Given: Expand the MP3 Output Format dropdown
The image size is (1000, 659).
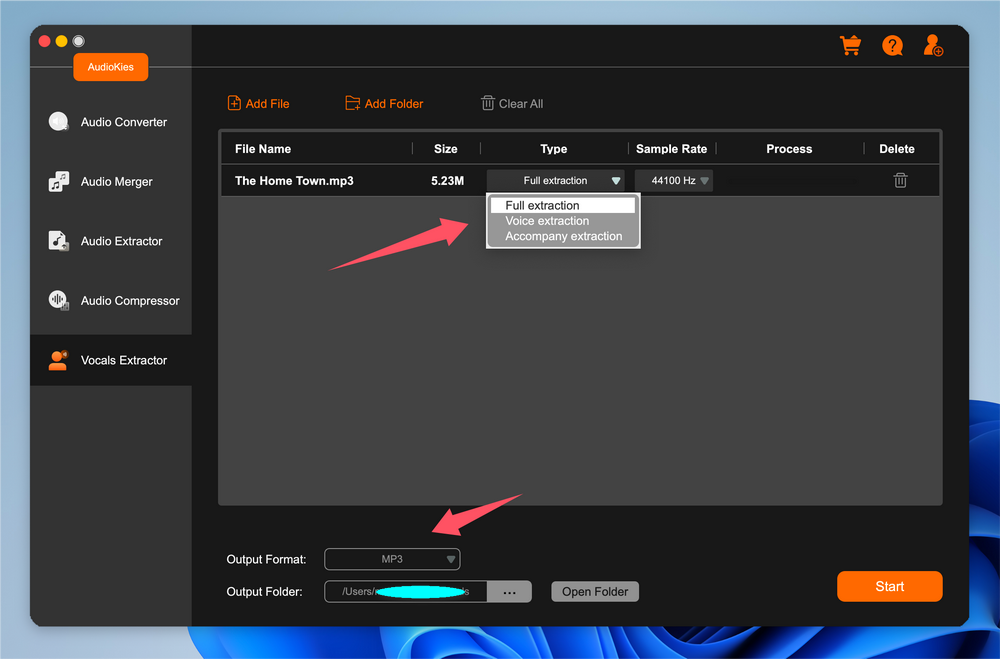Looking at the screenshot, I should 392,559.
